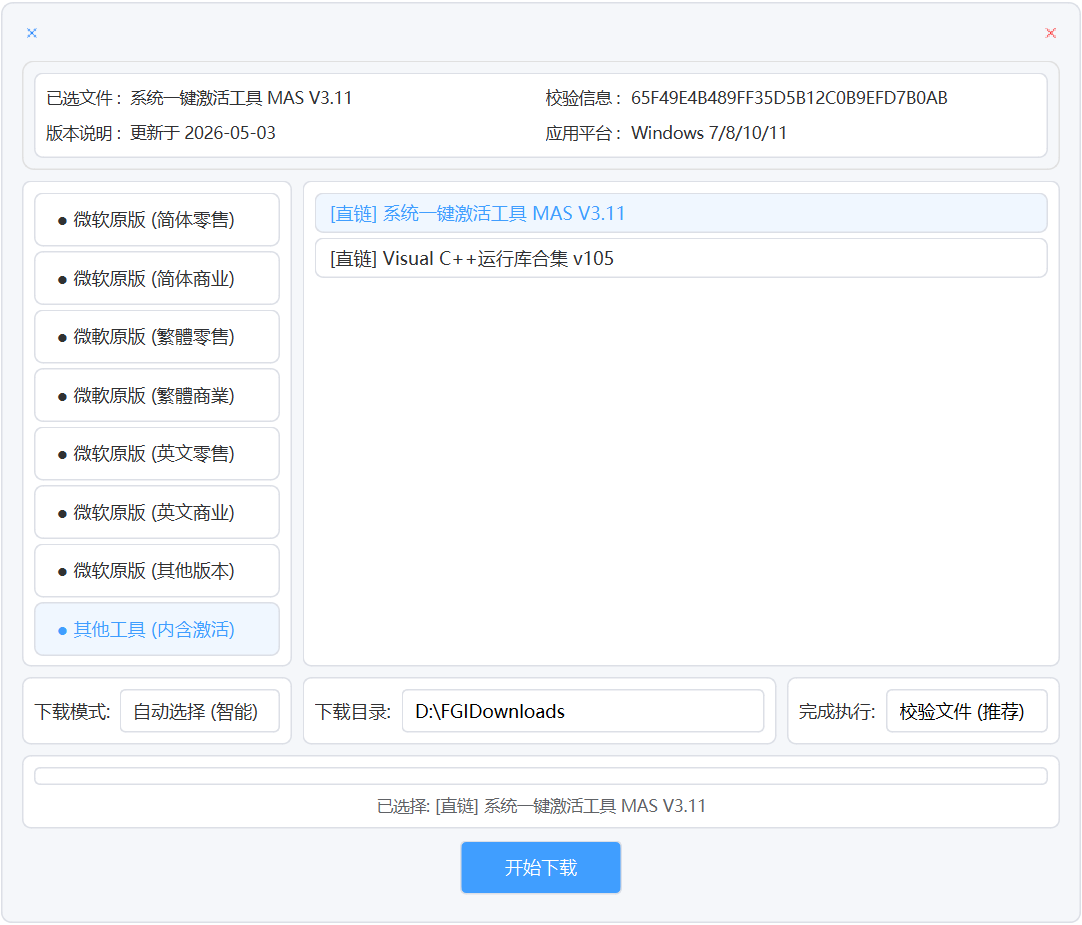
Task: Click the 完成执行 label
Action: click(x=837, y=712)
